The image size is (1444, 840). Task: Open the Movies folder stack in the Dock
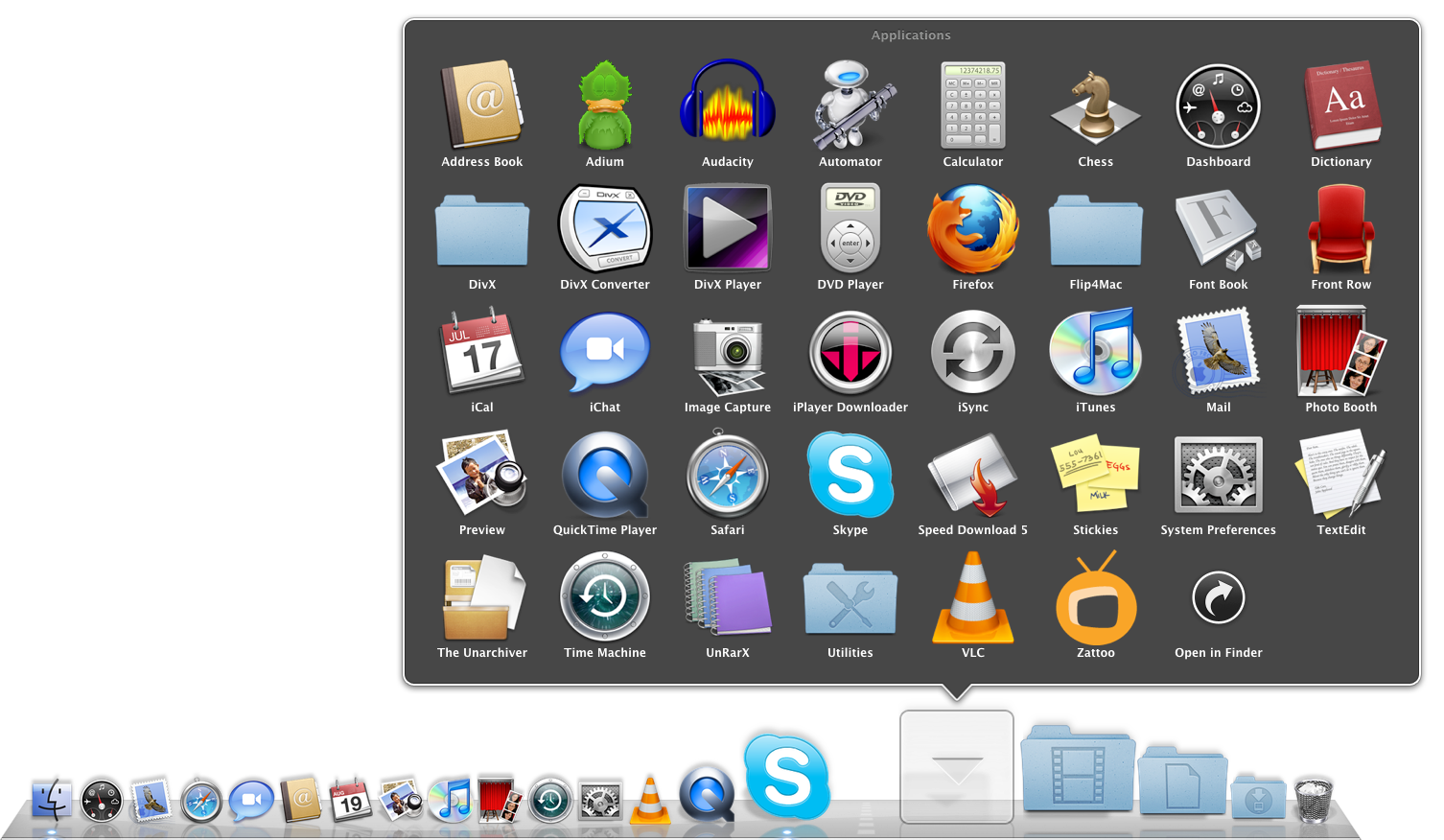click(x=1078, y=771)
